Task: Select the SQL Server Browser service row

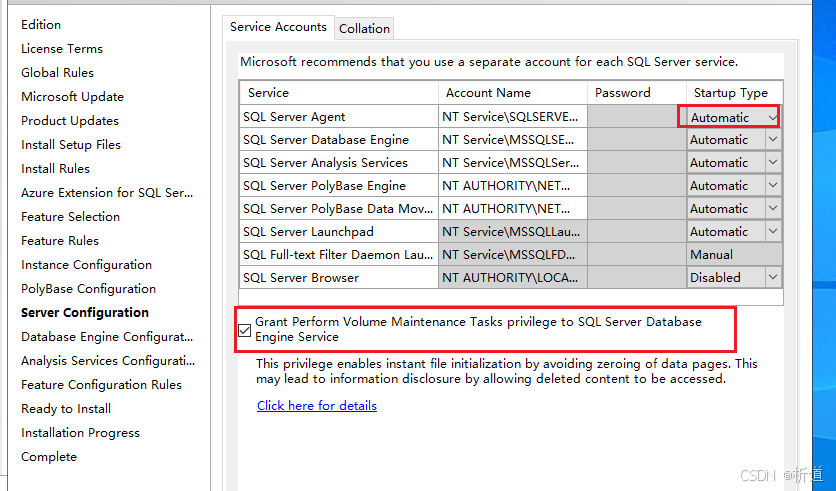Action: point(300,277)
